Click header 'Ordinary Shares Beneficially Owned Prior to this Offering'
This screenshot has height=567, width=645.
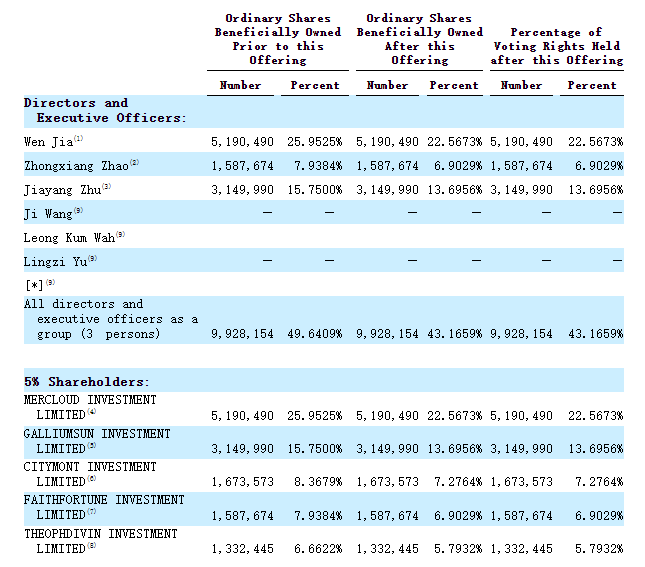pos(278,40)
